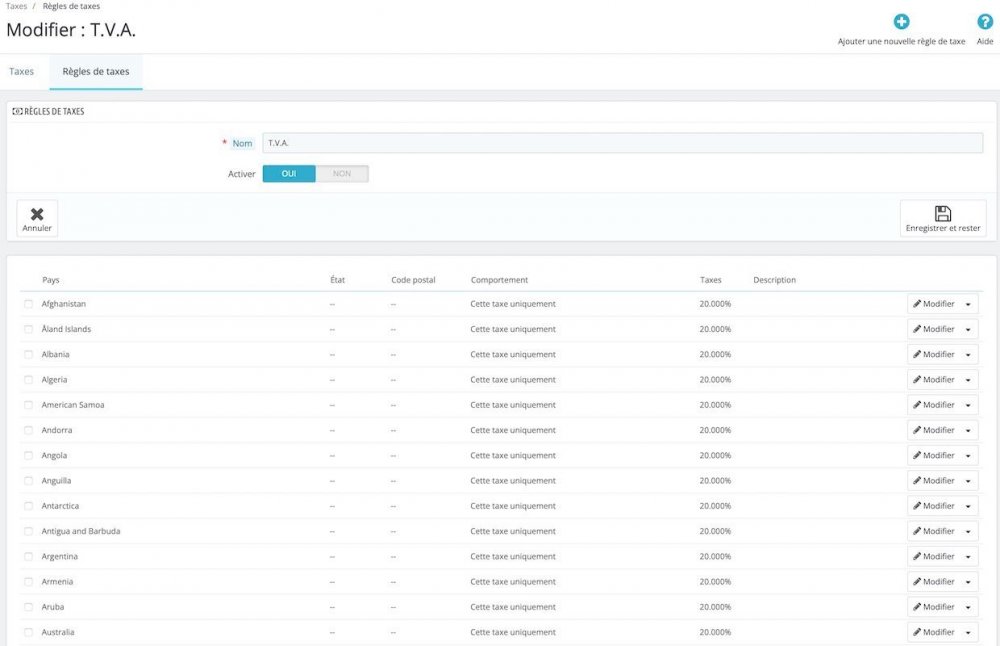The width and height of the screenshot is (1000, 646).
Task: Select the Règles de taxes tab
Action: point(96,71)
